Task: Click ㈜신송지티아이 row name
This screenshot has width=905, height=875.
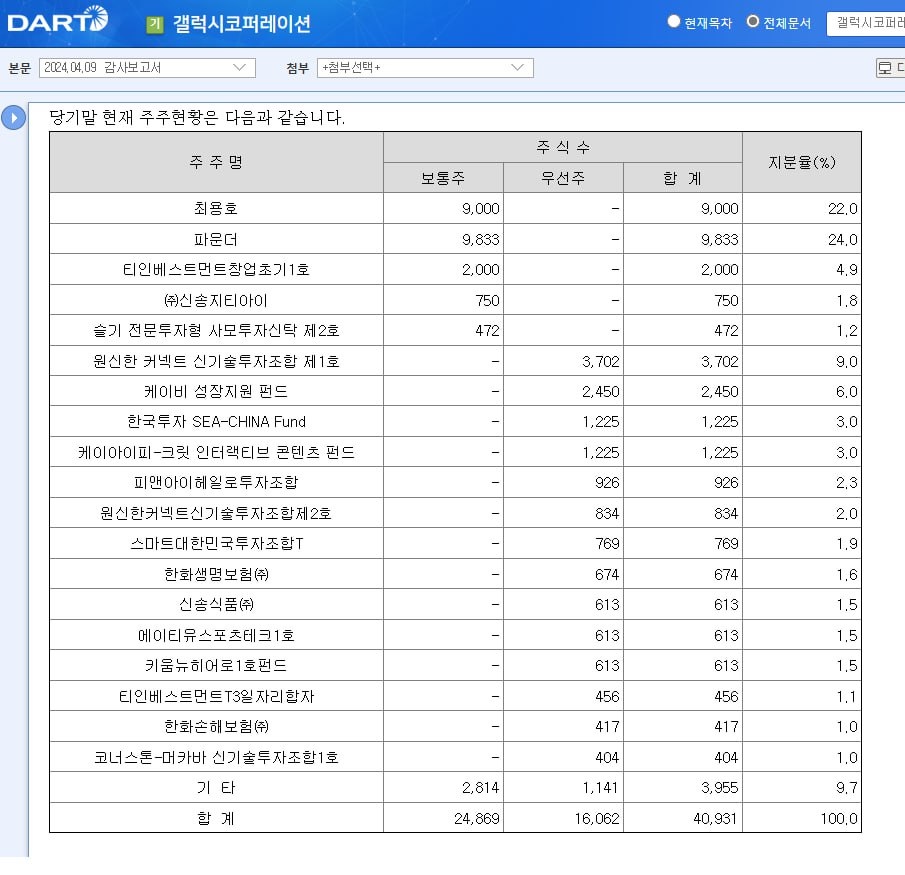Action: pyautogui.click(x=216, y=300)
